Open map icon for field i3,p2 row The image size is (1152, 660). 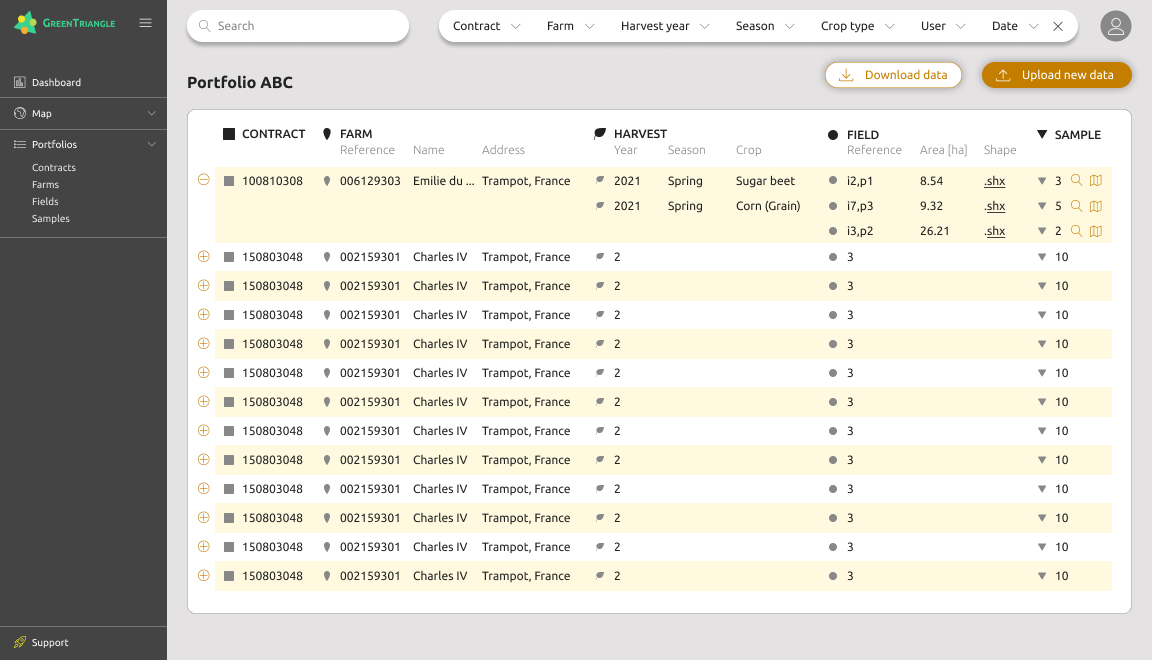coord(1096,231)
